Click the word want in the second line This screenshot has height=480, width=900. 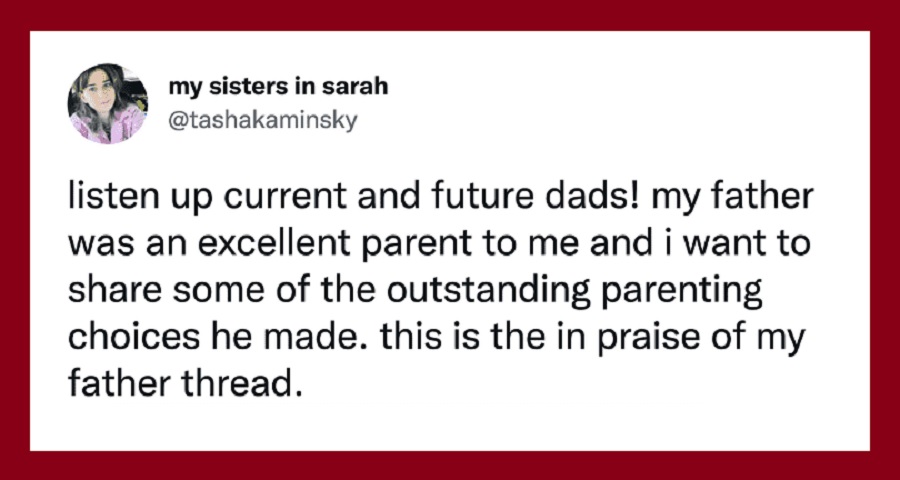(x=735, y=247)
